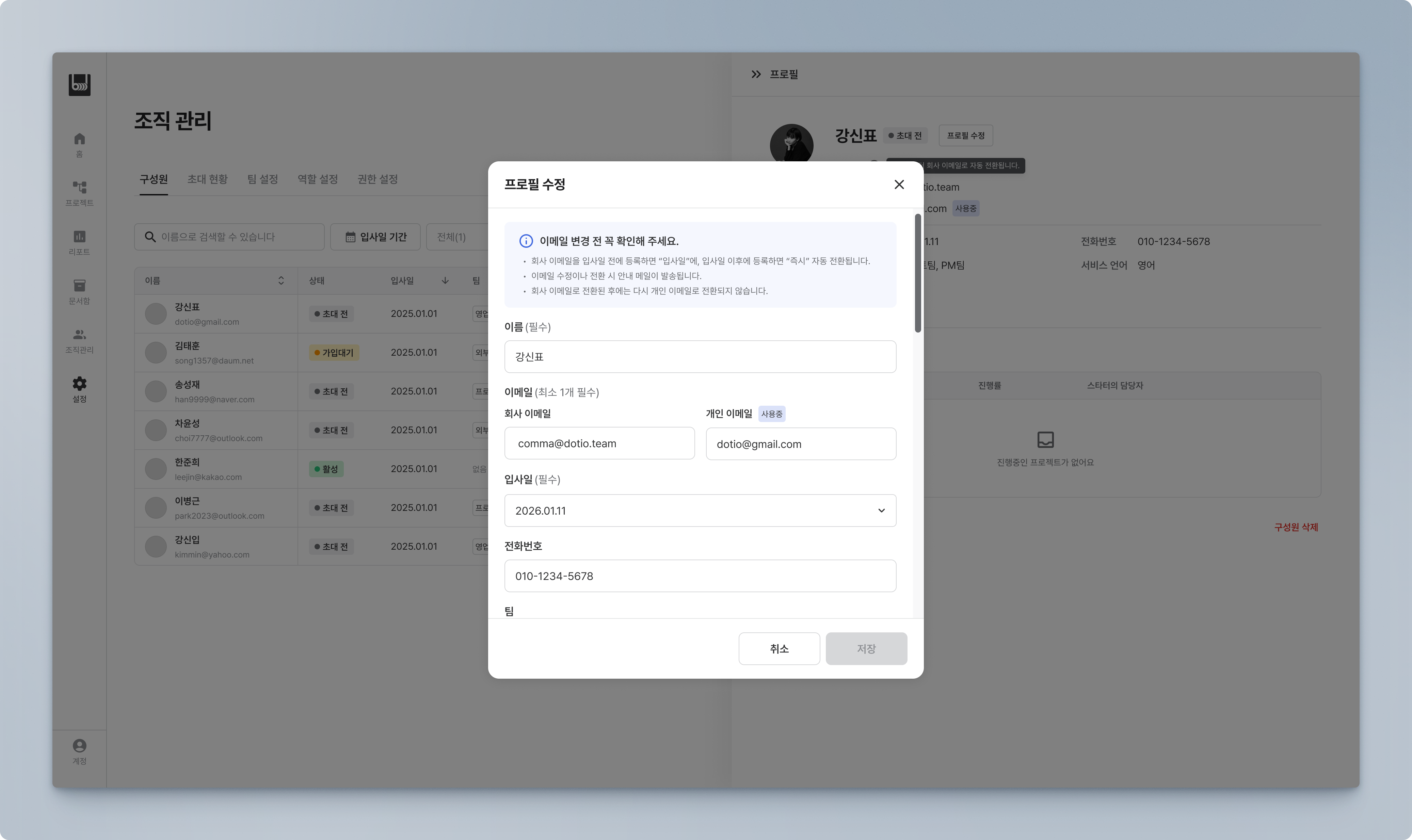The height and width of the screenshot is (840, 1412).
Task: Open the join date period filter
Action: [x=375, y=237]
